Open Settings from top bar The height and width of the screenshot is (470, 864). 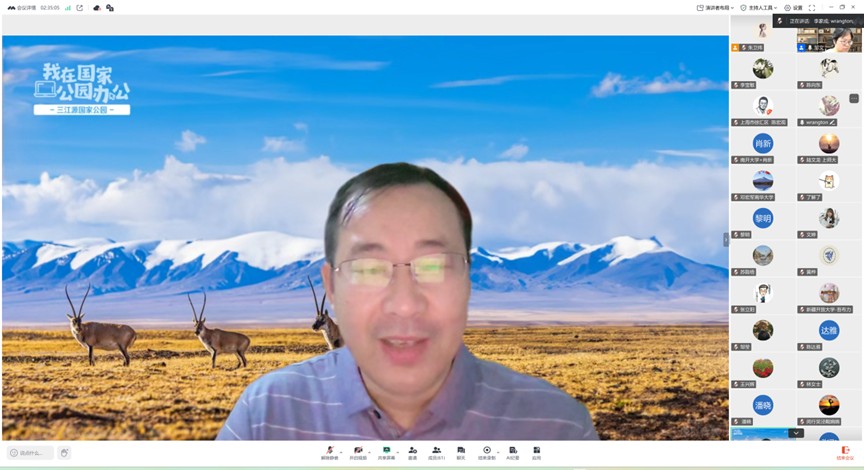click(793, 7)
